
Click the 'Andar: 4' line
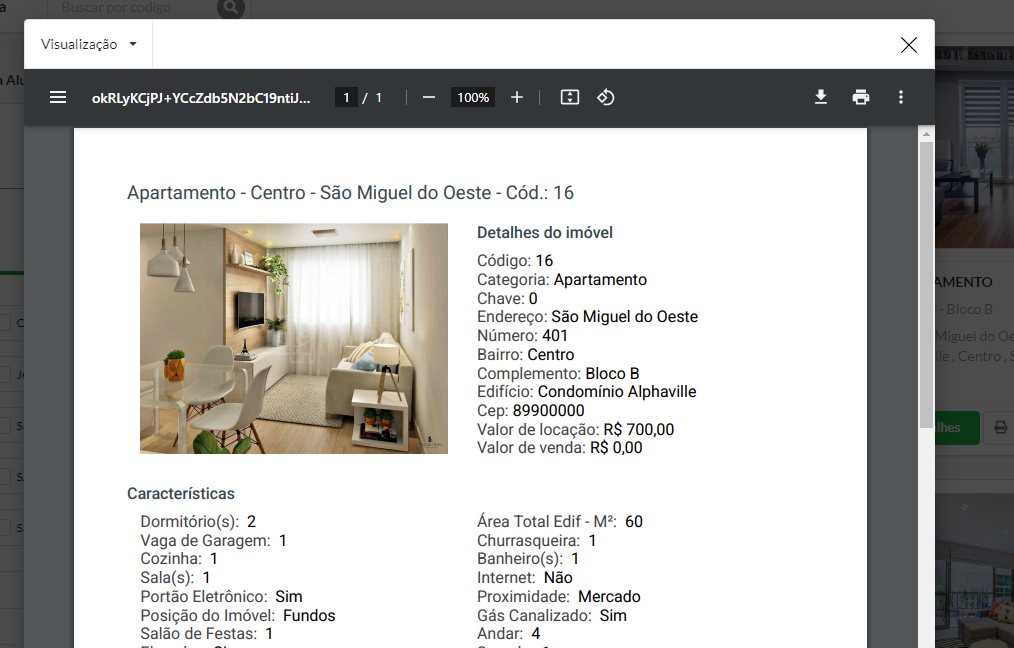[508, 634]
